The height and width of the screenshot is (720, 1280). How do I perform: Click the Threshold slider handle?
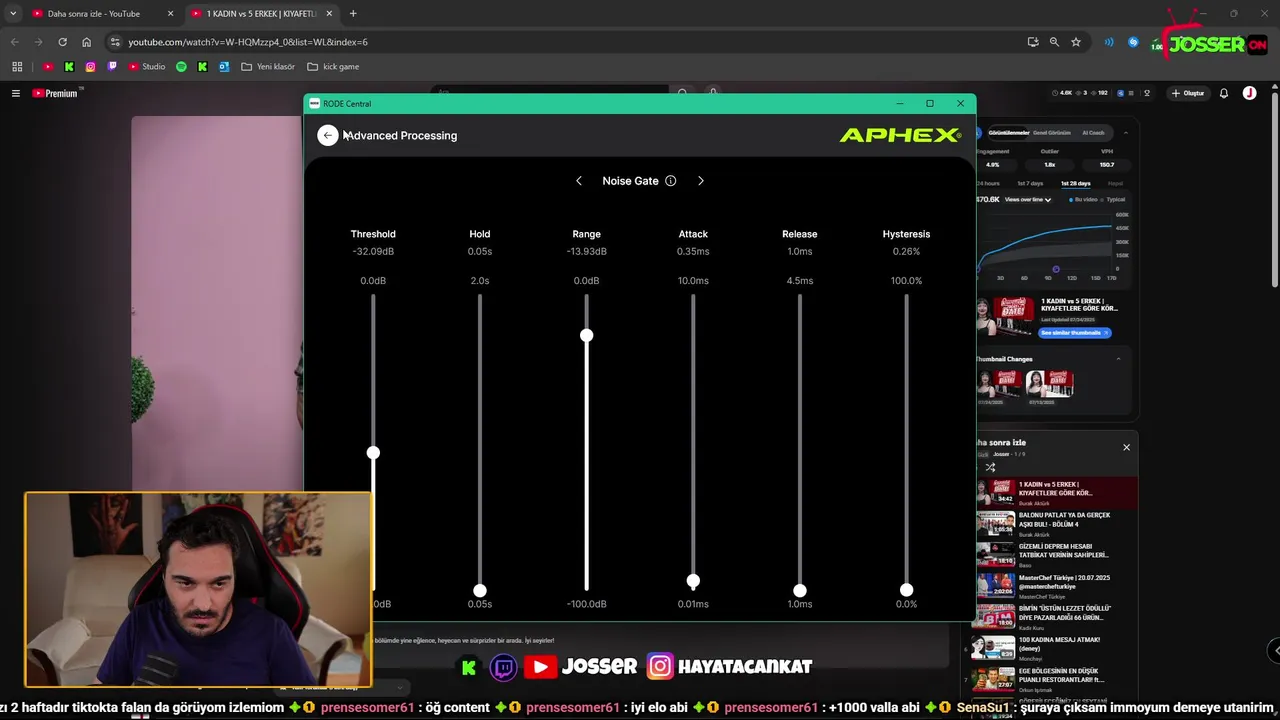coord(373,453)
